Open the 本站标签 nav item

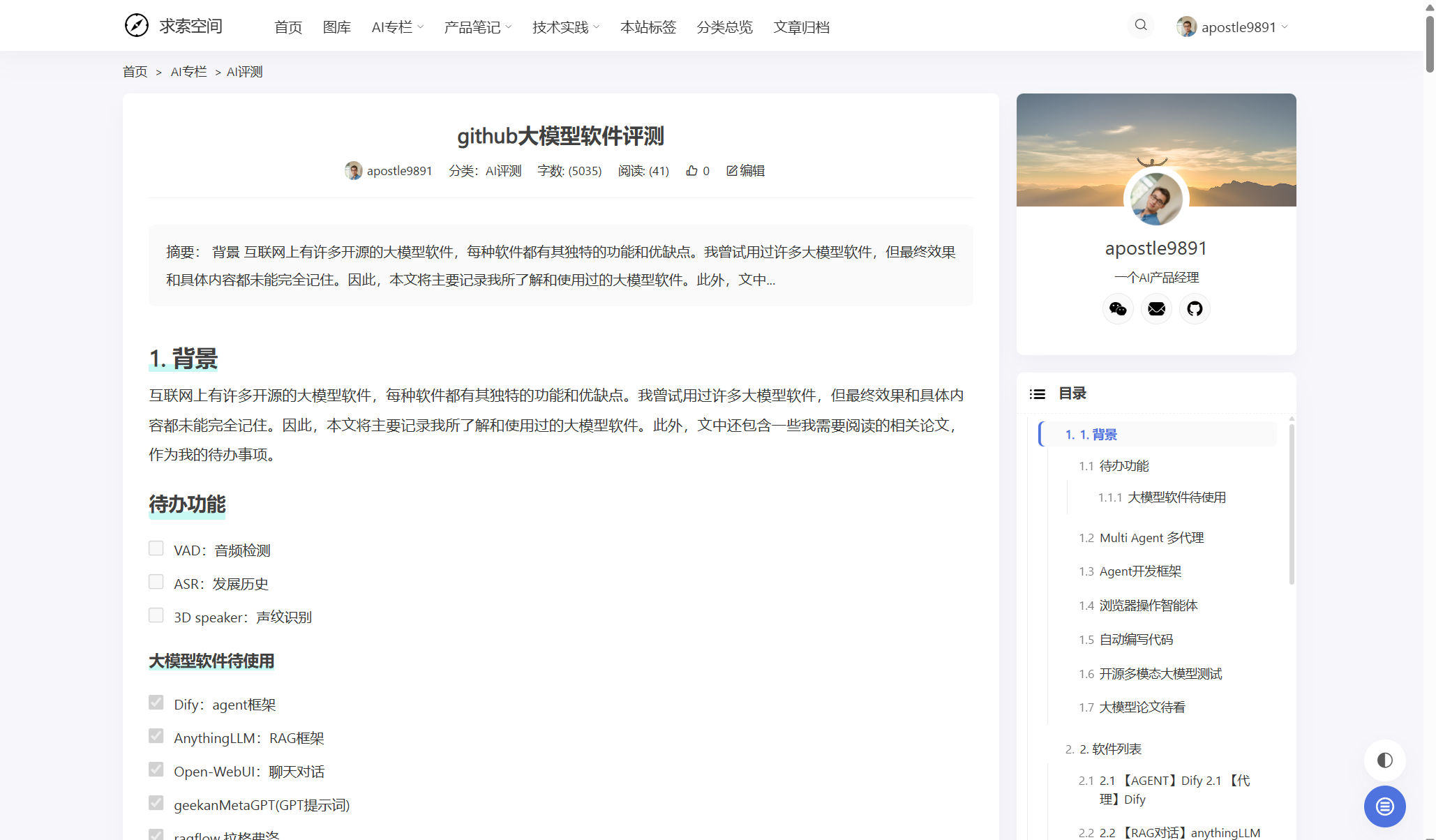coord(648,27)
